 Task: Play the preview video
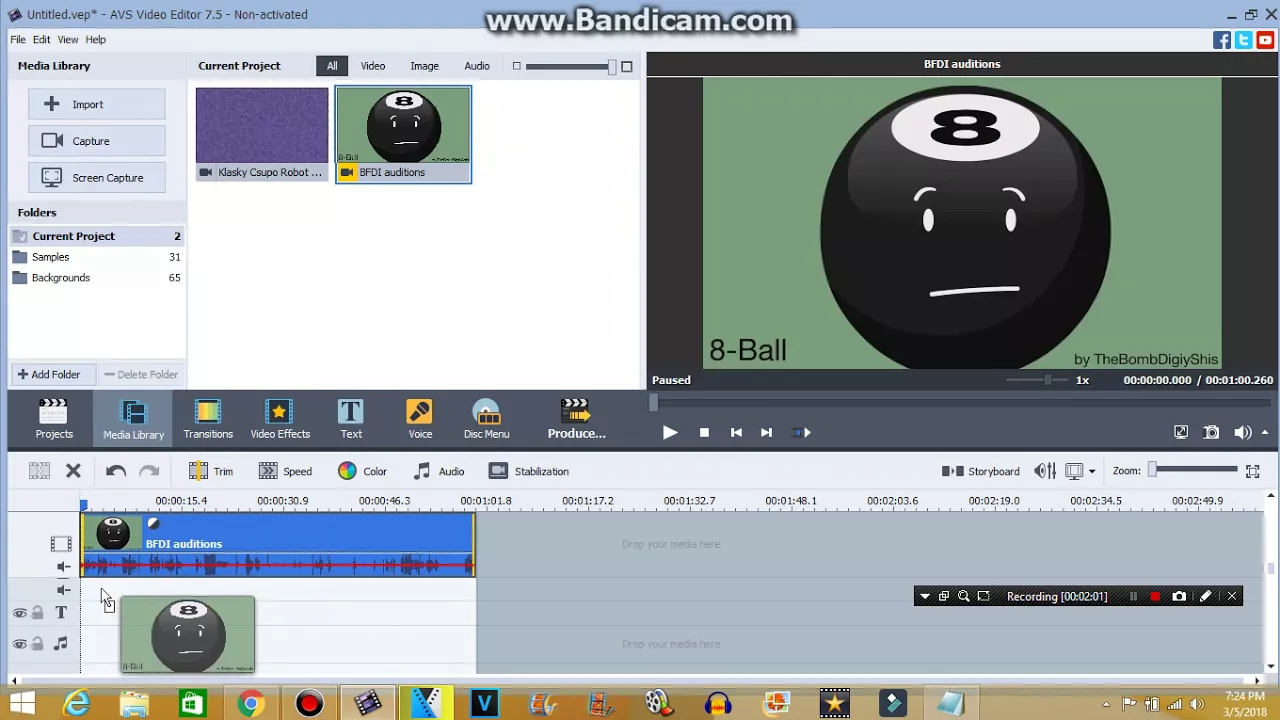(x=670, y=432)
